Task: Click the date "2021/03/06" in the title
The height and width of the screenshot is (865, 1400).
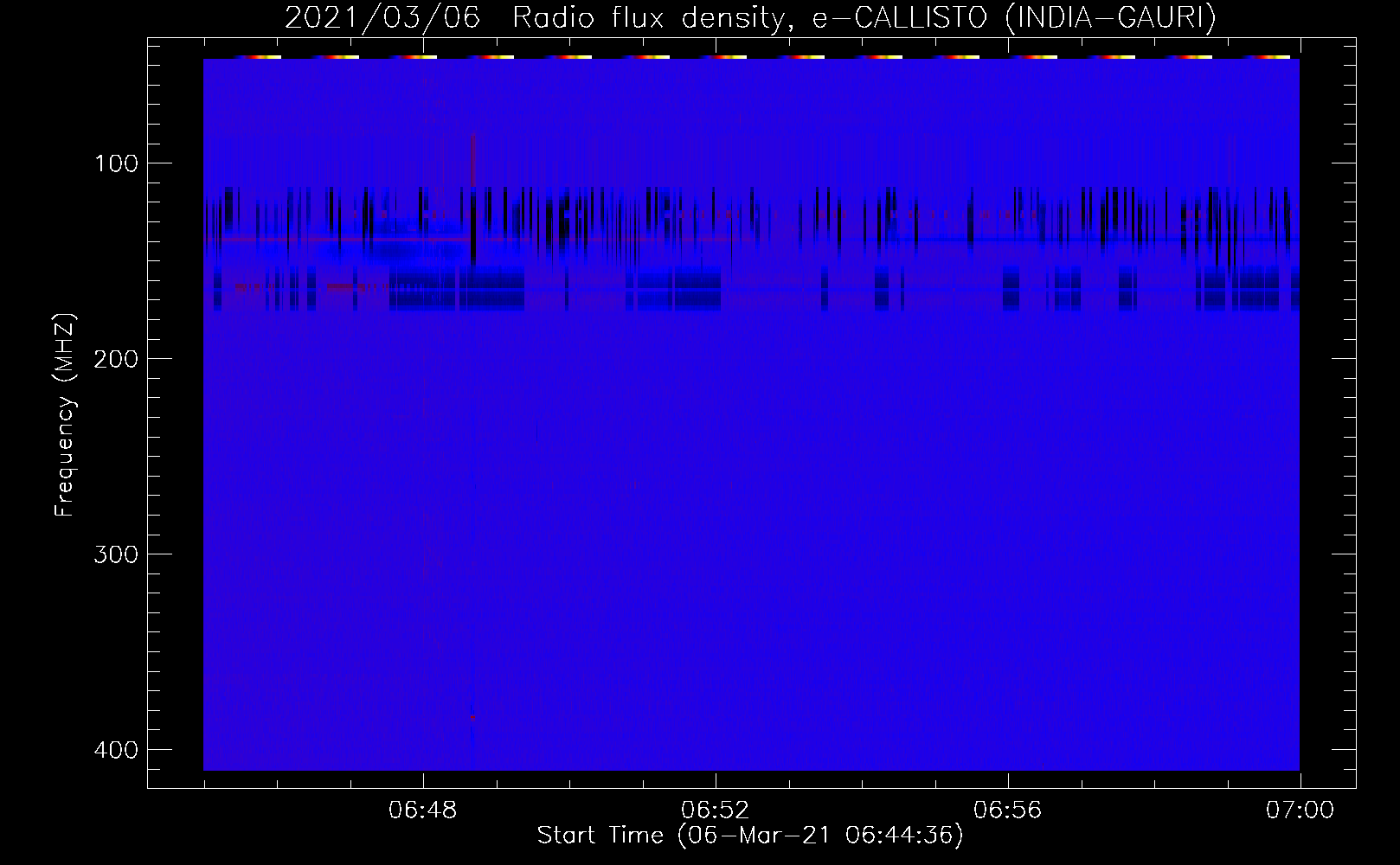Action: [x=382, y=18]
